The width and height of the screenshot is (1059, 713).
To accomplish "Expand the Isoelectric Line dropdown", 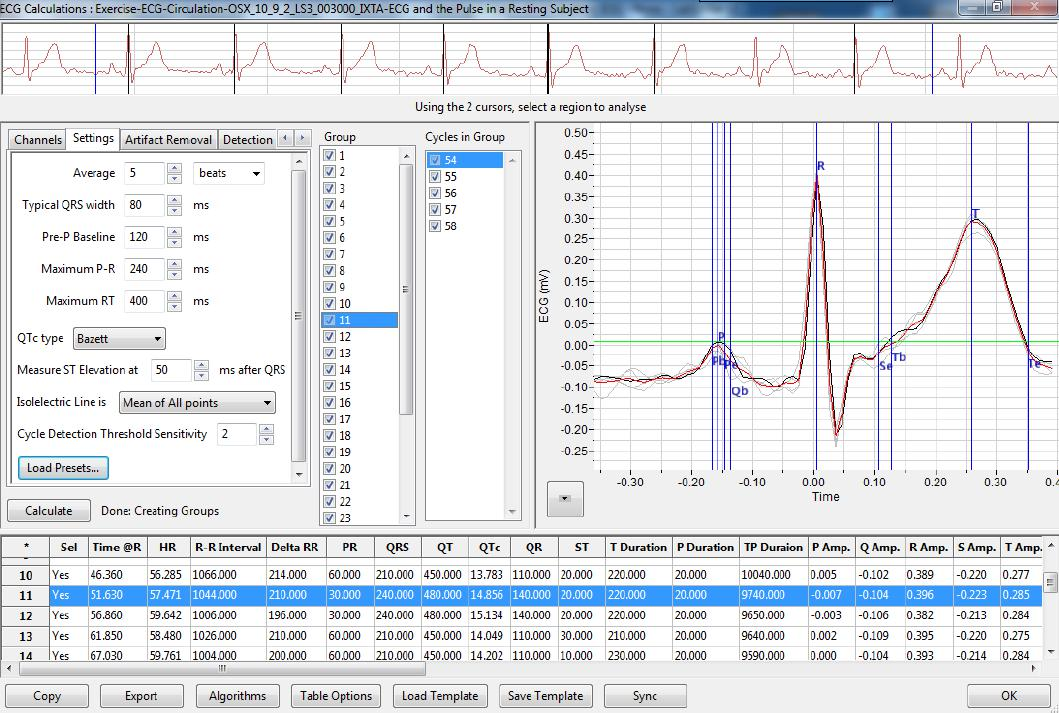I will [x=197, y=403].
